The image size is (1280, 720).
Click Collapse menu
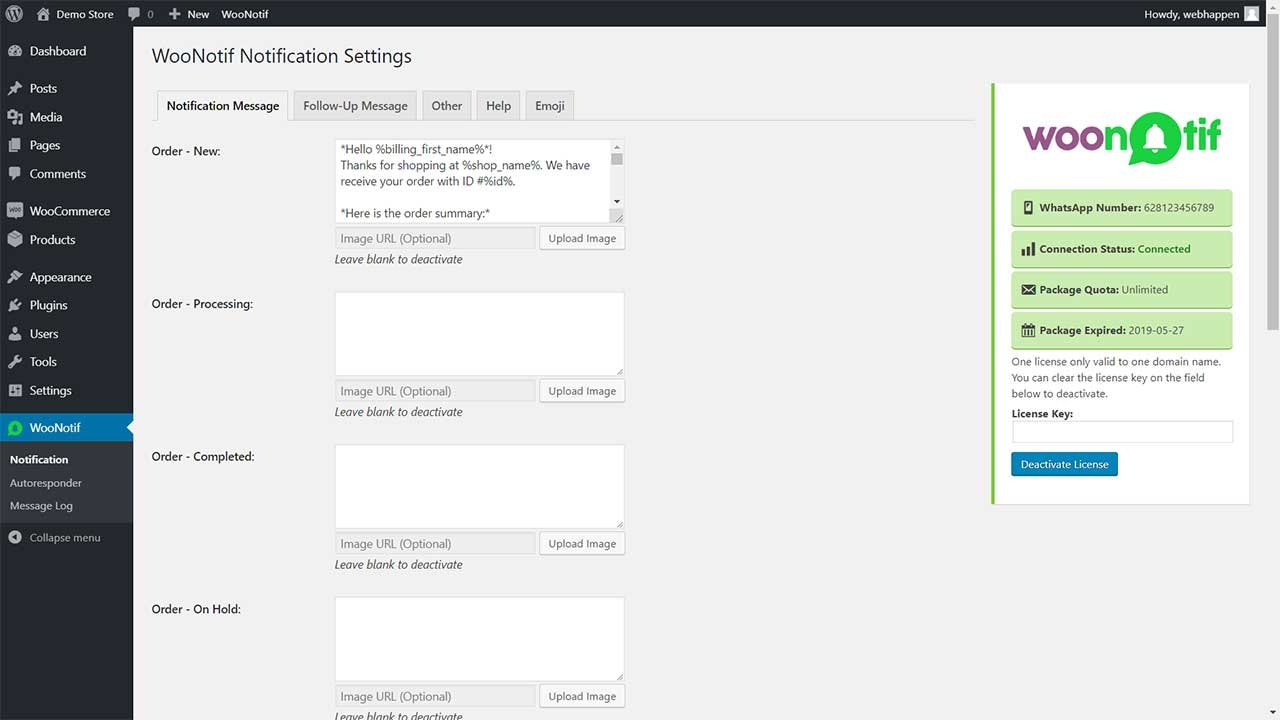[x=54, y=537]
